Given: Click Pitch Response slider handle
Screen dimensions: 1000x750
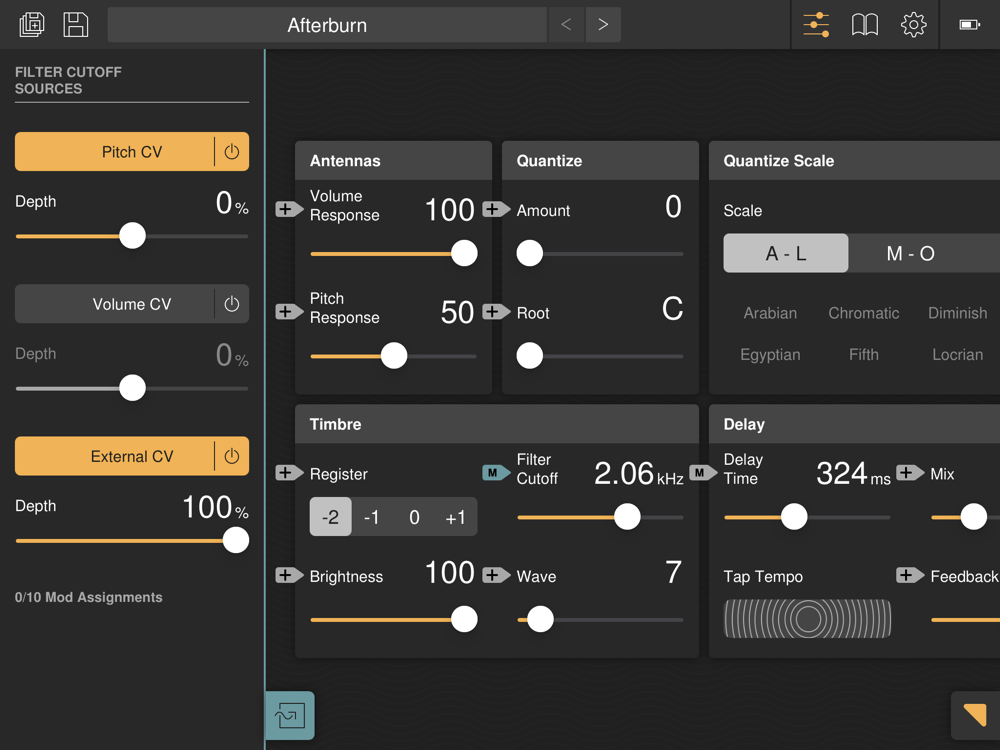Looking at the screenshot, I should point(394,356).
